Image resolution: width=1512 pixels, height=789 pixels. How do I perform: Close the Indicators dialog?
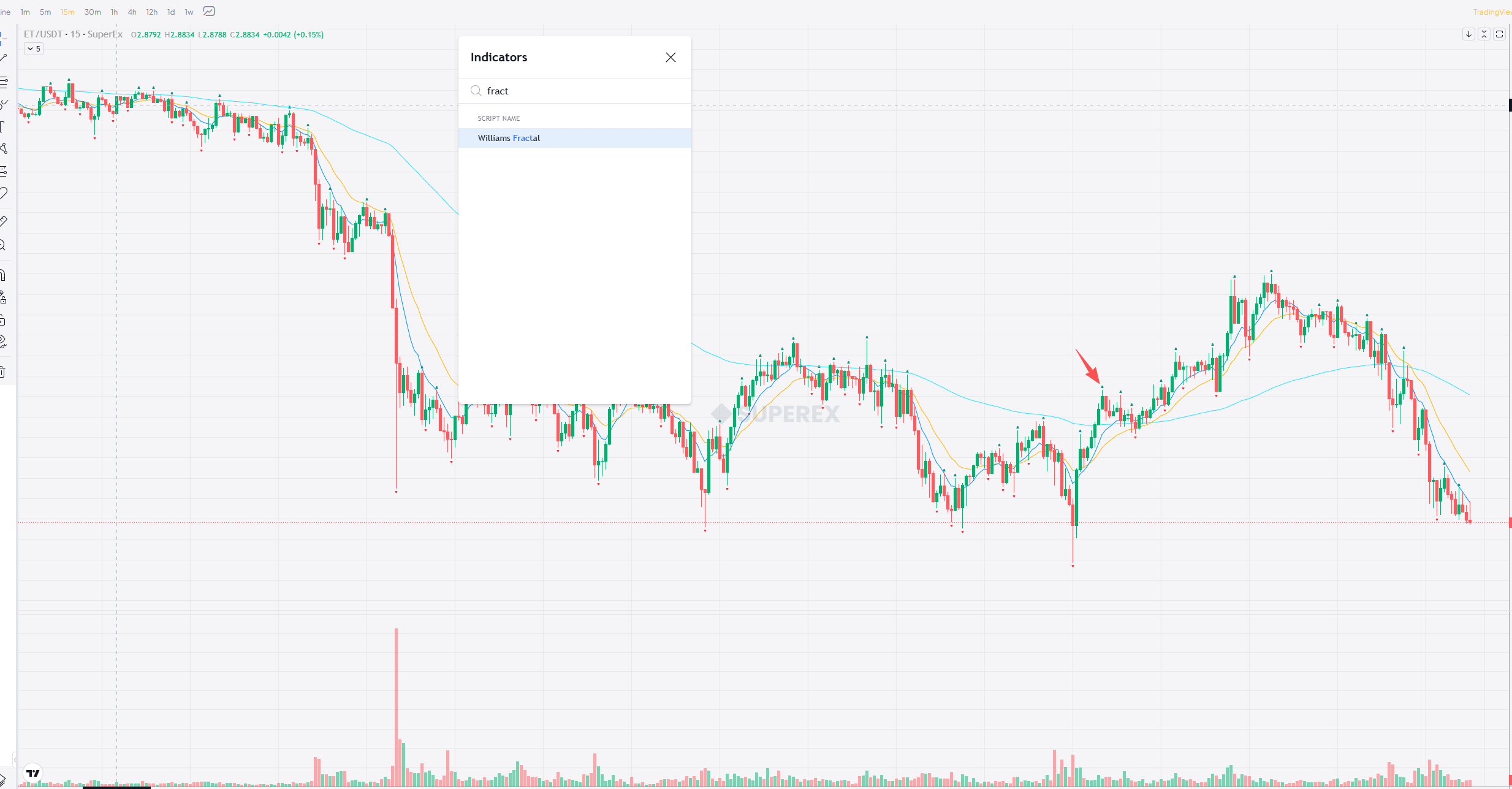tap(671, 57)
